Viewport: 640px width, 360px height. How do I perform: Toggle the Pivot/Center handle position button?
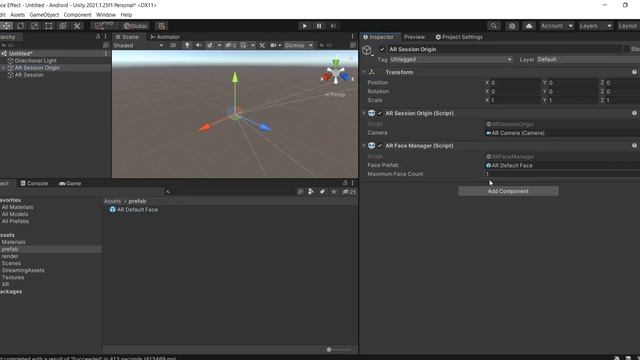104,26
